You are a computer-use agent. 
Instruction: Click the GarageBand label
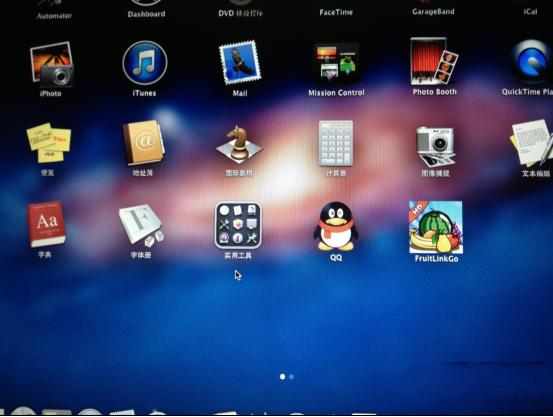pyautogui.click(x=433, y=12)
